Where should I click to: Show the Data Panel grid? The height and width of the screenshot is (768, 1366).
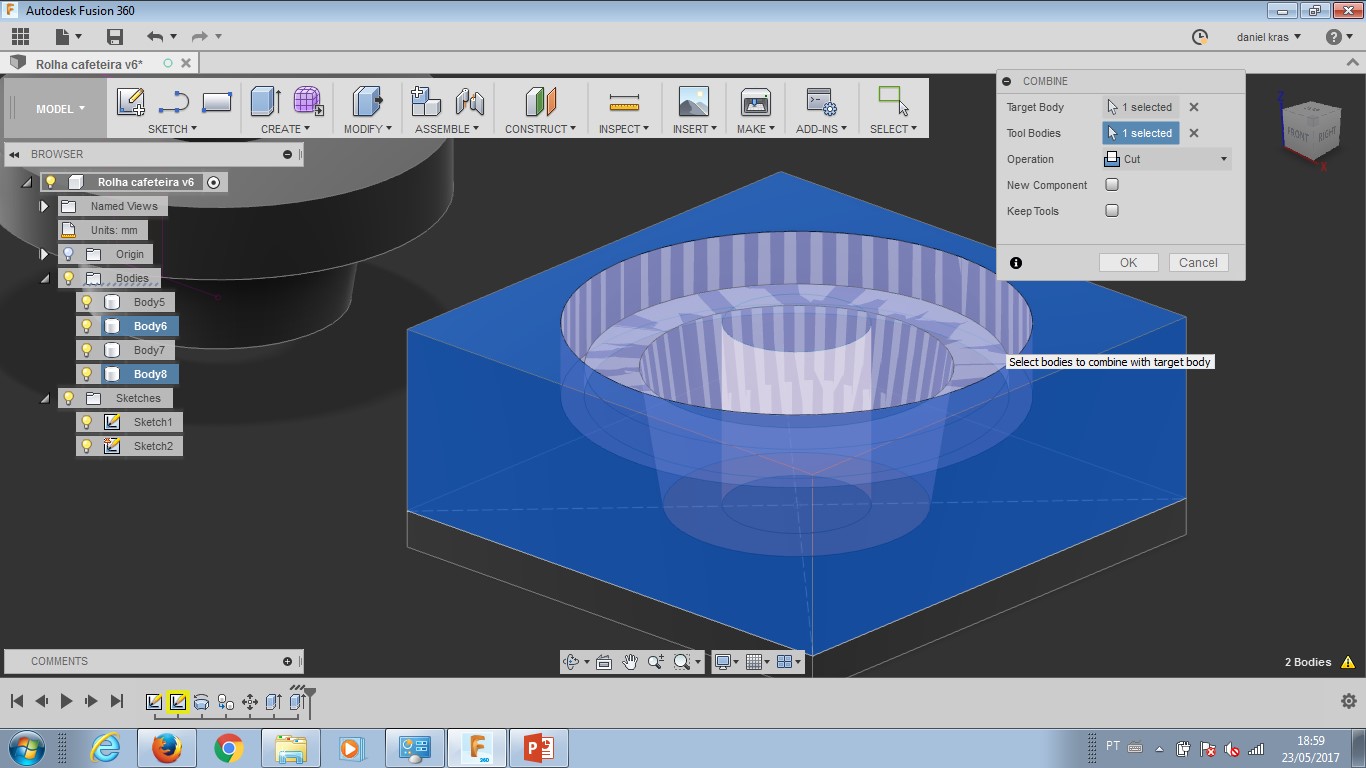click(20, 37)
